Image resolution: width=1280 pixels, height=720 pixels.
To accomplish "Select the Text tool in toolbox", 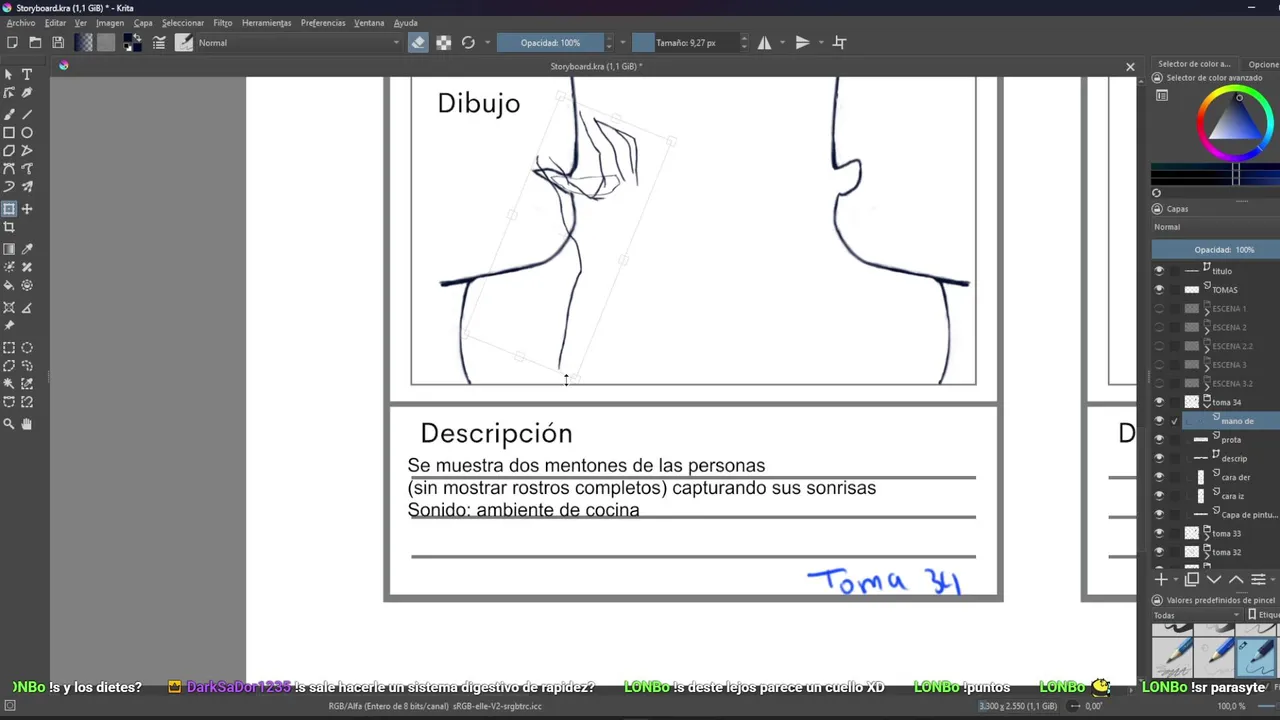I will pos(27,75).
